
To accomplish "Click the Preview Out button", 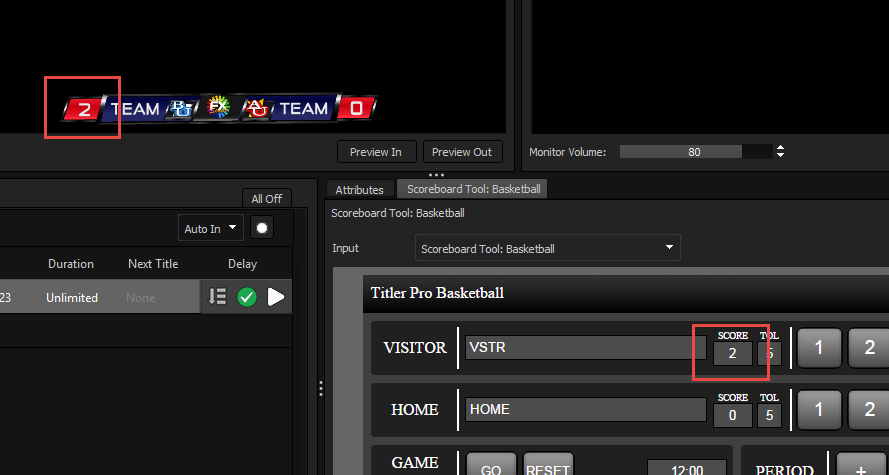I will click(x=462, y=152).
